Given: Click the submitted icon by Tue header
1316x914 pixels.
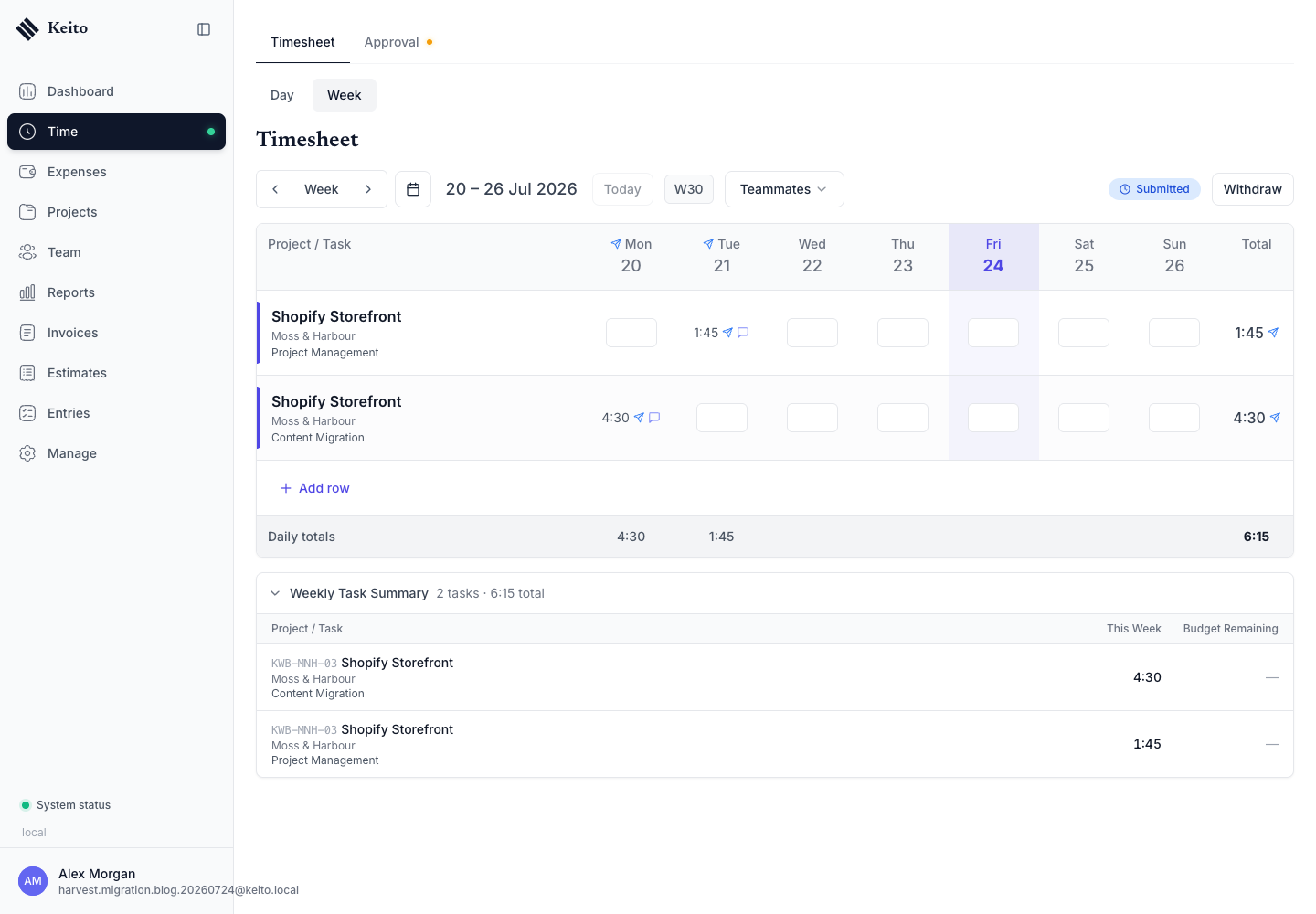Looking at the screenshot, I should pyautogui.click(x=708, y=244).
